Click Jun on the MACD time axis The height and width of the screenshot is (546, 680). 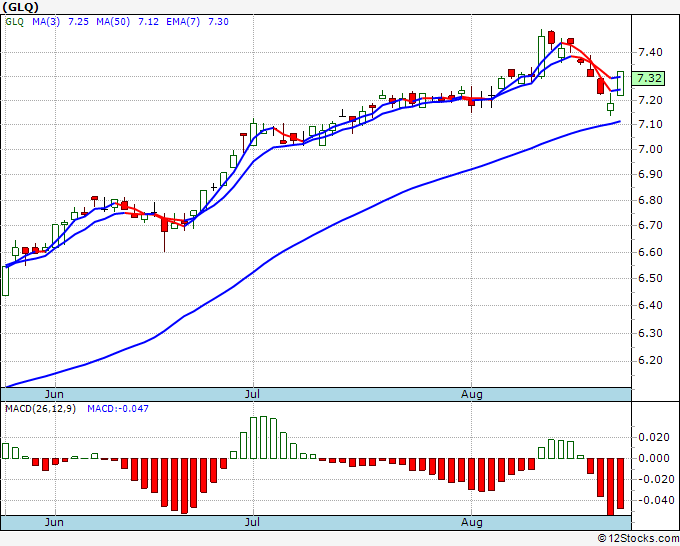54,522
